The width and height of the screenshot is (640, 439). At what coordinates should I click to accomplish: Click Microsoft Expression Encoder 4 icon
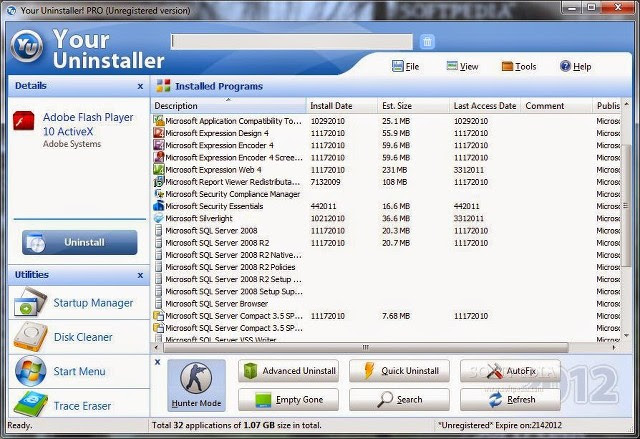158,145
